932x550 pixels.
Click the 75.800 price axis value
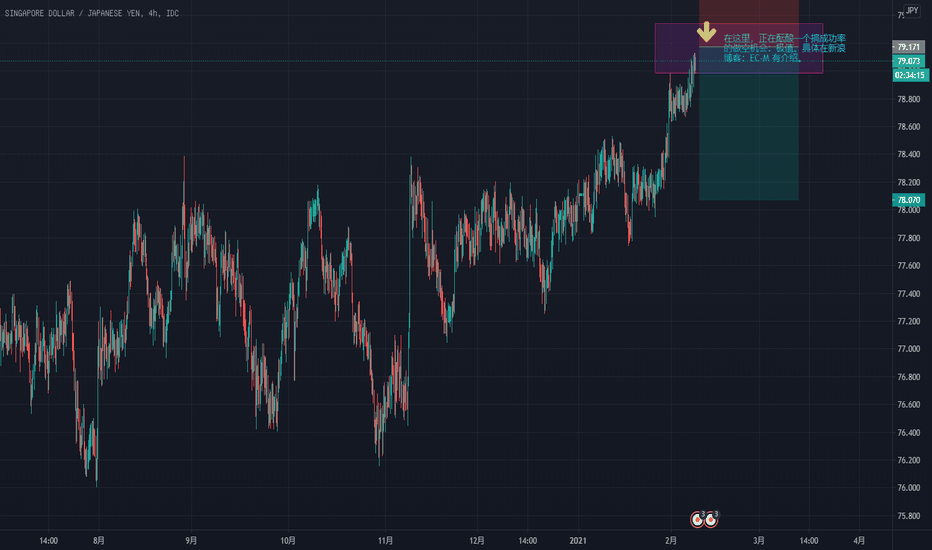(x=909, y=516)
